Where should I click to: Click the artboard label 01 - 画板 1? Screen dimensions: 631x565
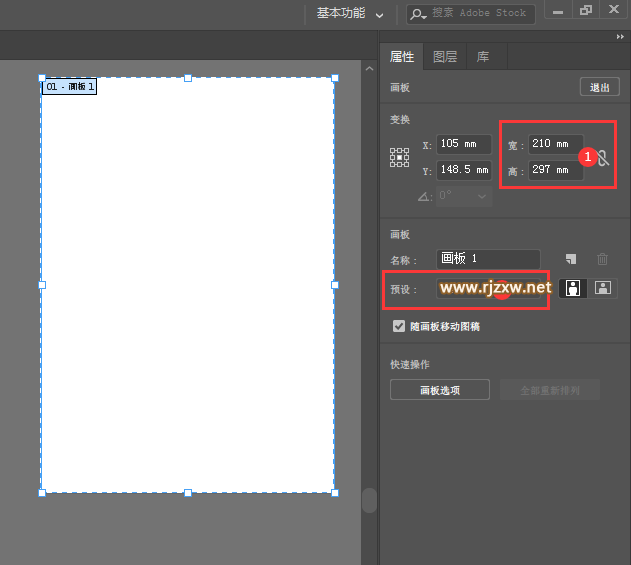tap(70, 87)
